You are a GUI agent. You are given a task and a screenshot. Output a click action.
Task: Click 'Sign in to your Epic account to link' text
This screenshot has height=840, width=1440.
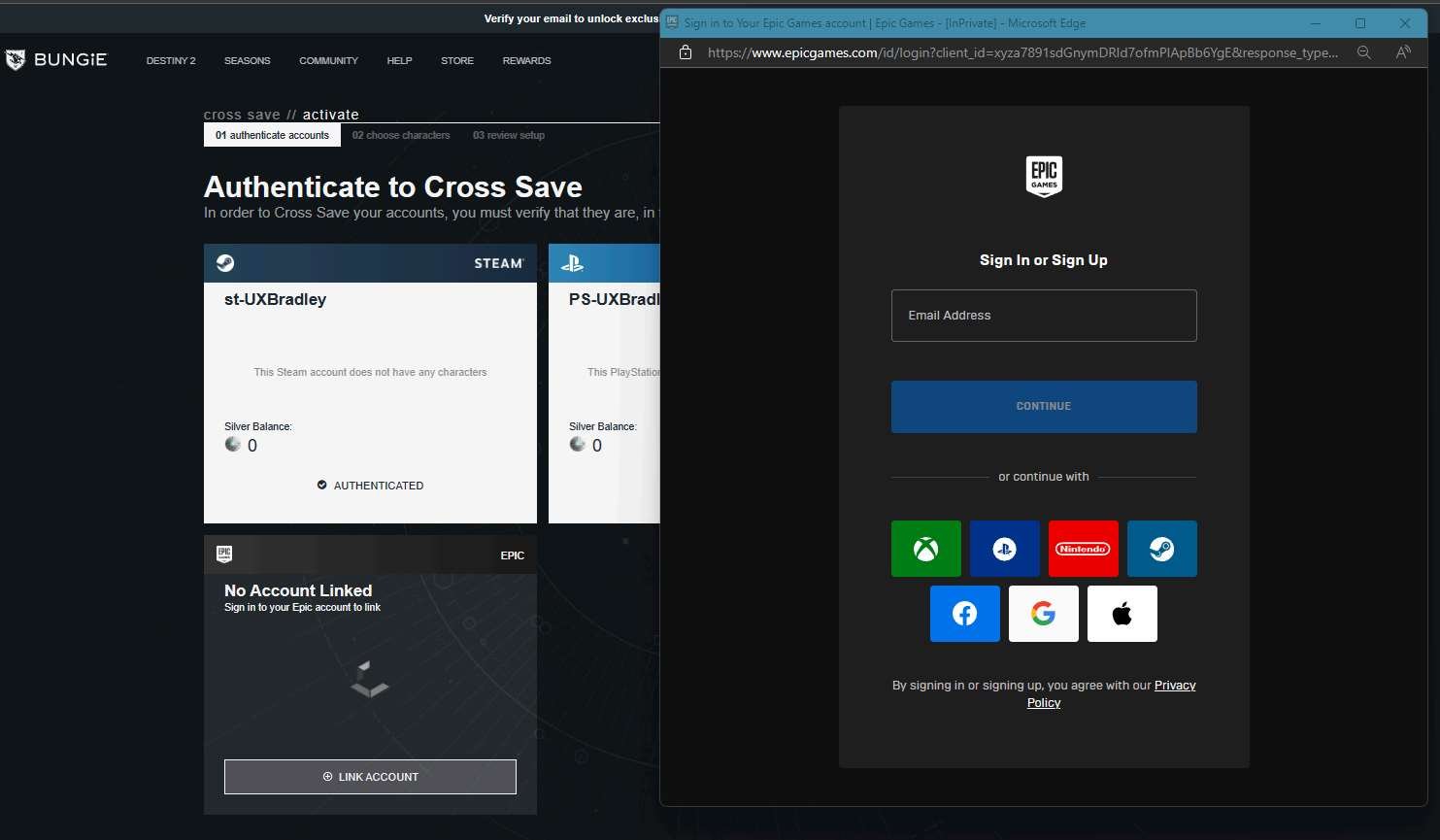(302, 607)
